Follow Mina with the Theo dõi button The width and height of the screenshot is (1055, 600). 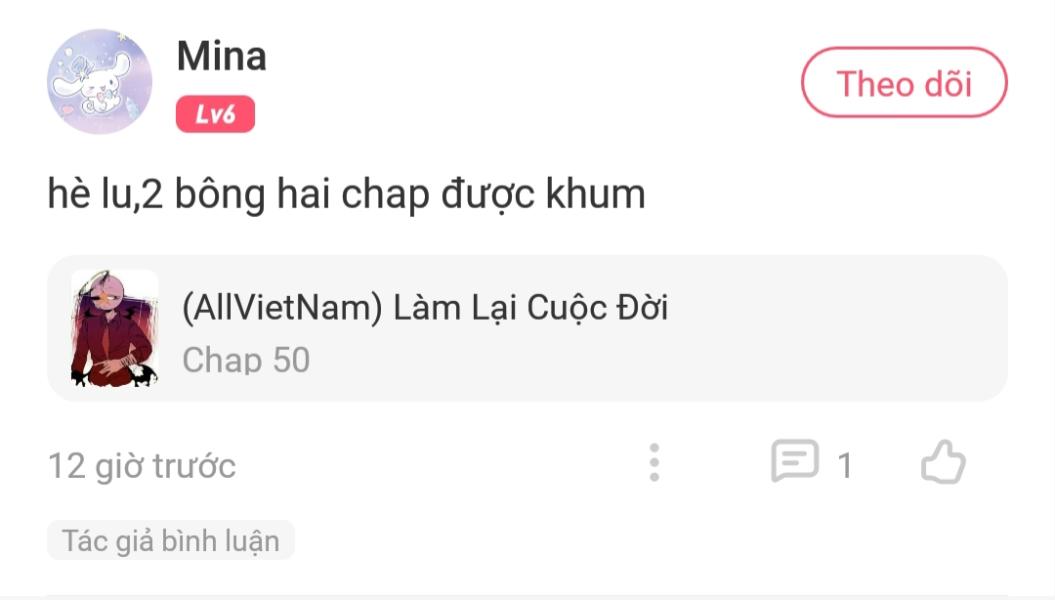point(904,83)
